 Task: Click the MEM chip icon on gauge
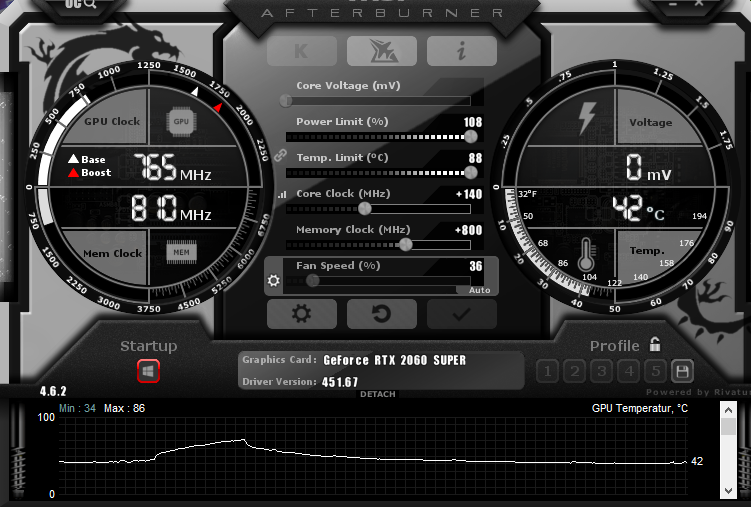coord(182,252)
